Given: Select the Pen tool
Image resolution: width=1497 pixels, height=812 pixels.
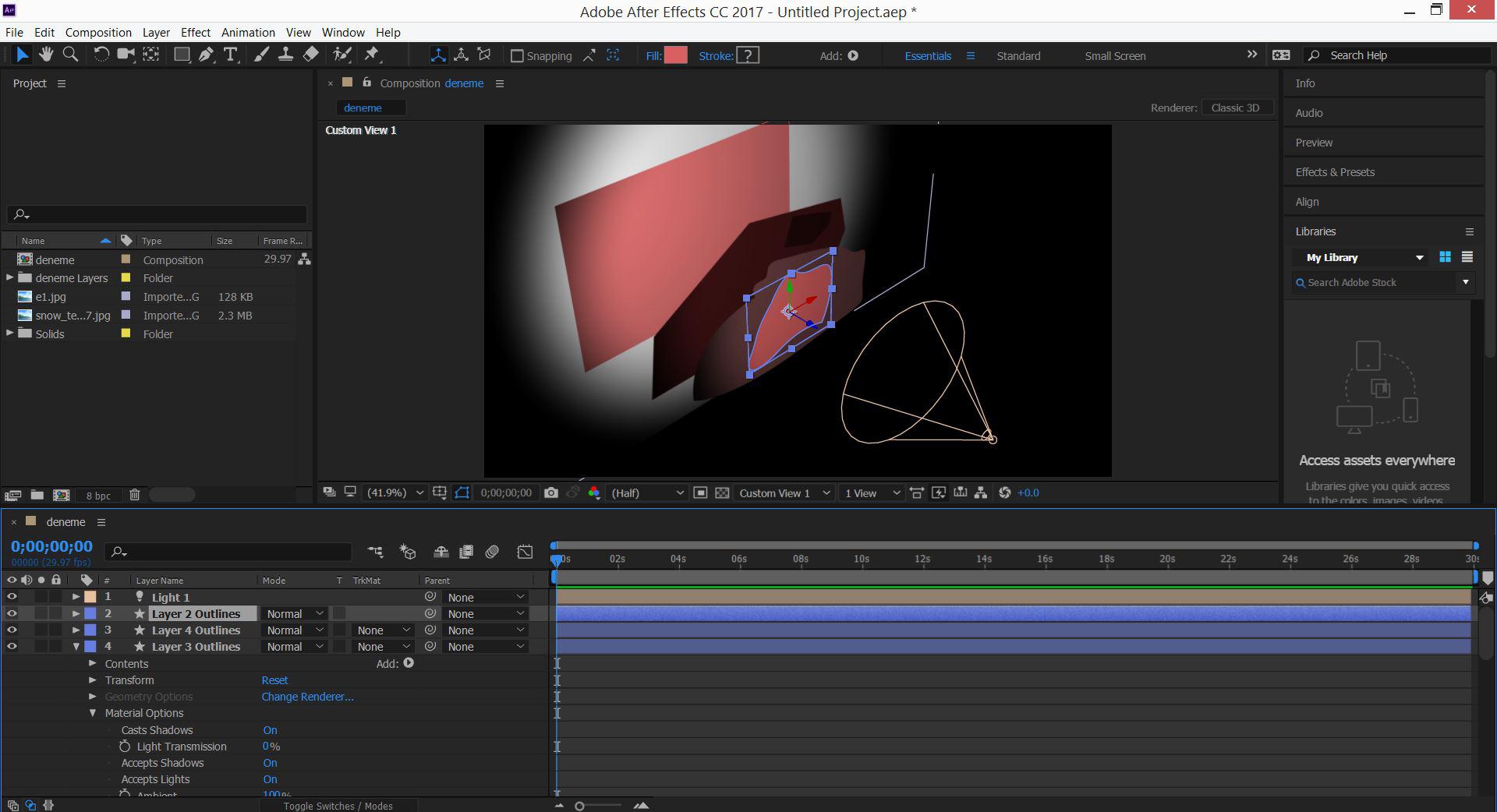Looking at the screenshot, I should click(206, 55).
